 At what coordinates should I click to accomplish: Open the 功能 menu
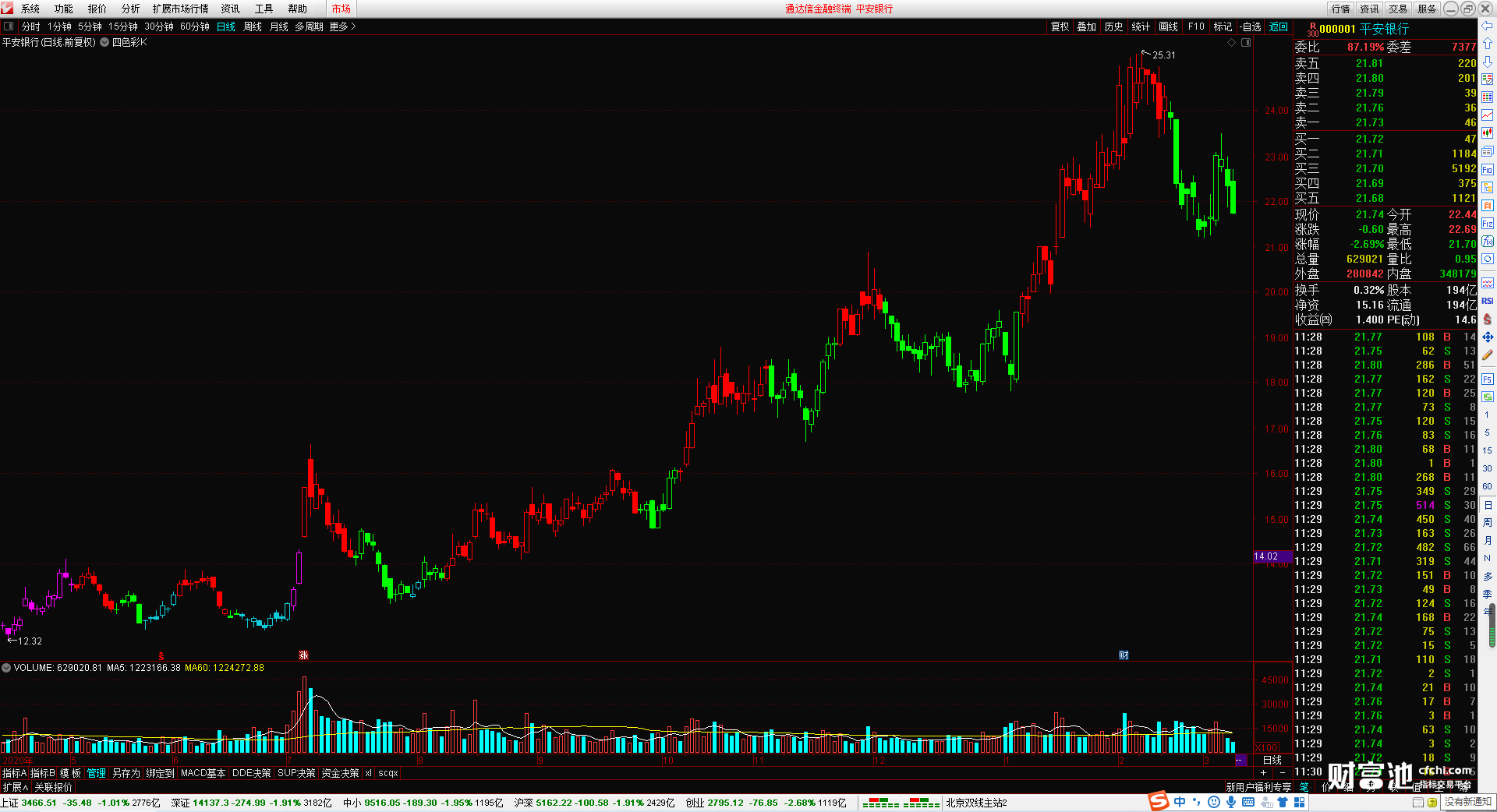point(64,9)
